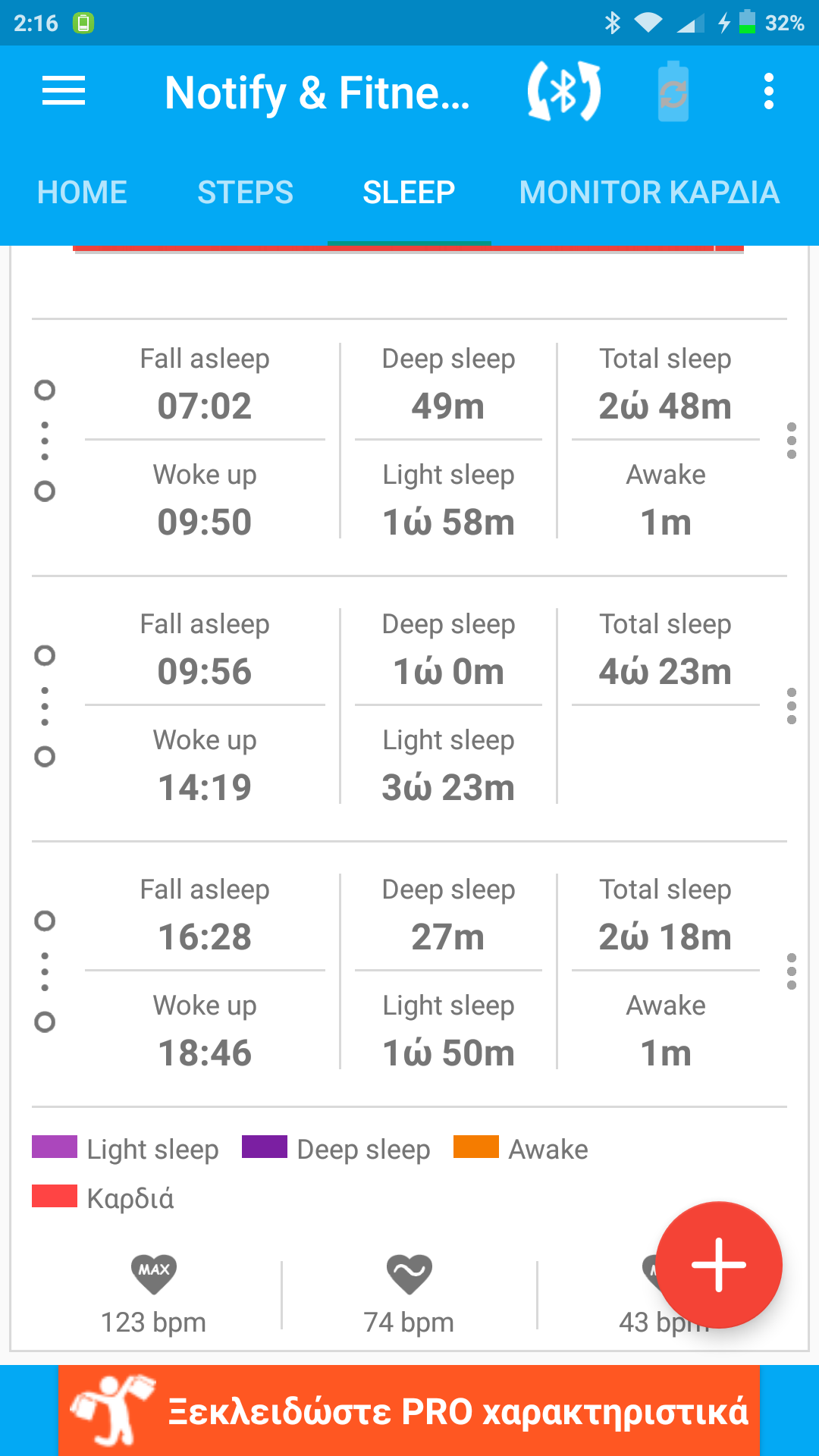Tap the Bluetooth sync icon
Screen dimensions: 819x1456
coord(563,92)
